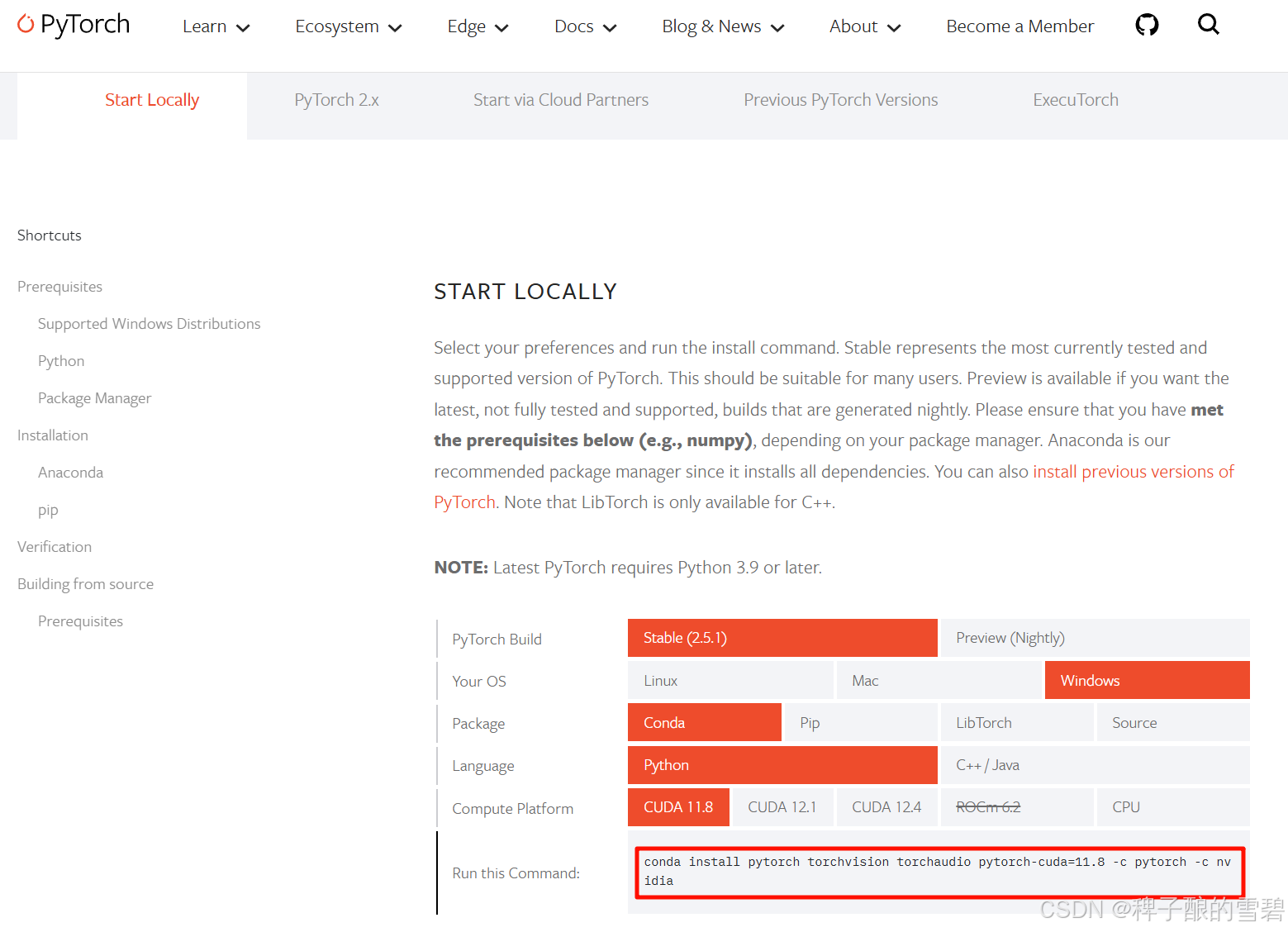Image resolution: width=1288 pixels, height=932 pixels.
Task: Choose the Conda package option
Action: coord(705,722)
